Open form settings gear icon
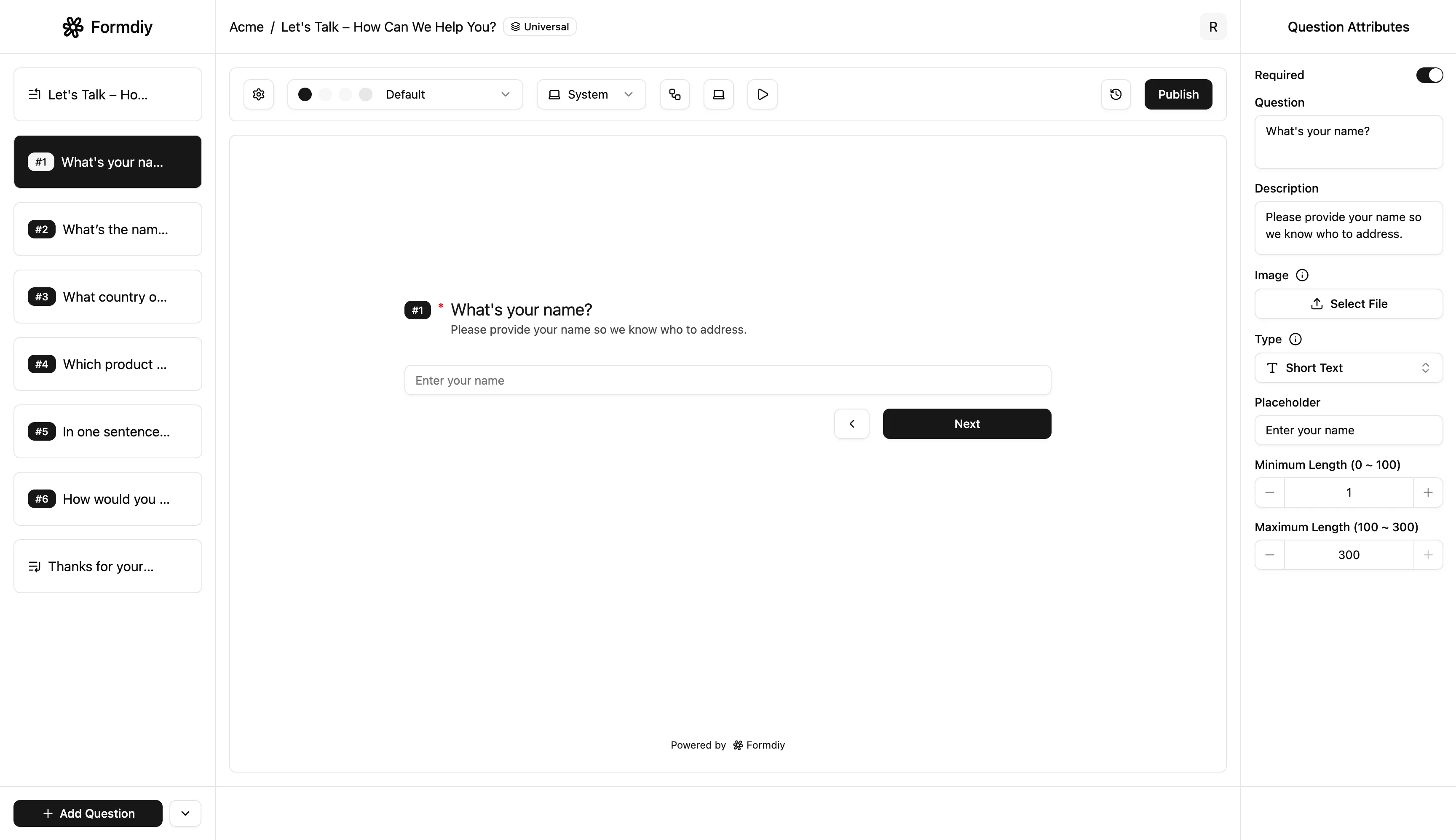 [x=258, y=94]
